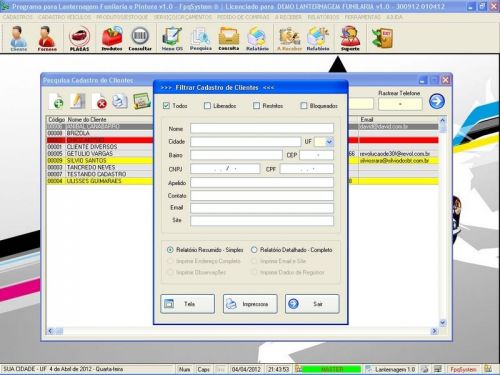Viewport: 500px width, 375px height.
Task: Click the Nome input field
Action: point(262,128)
